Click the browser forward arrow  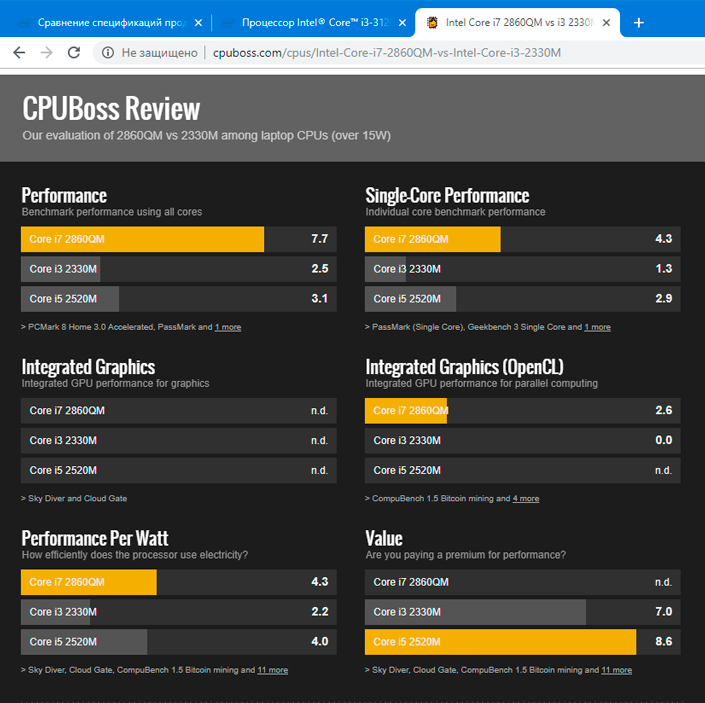(x=46, y=53)
